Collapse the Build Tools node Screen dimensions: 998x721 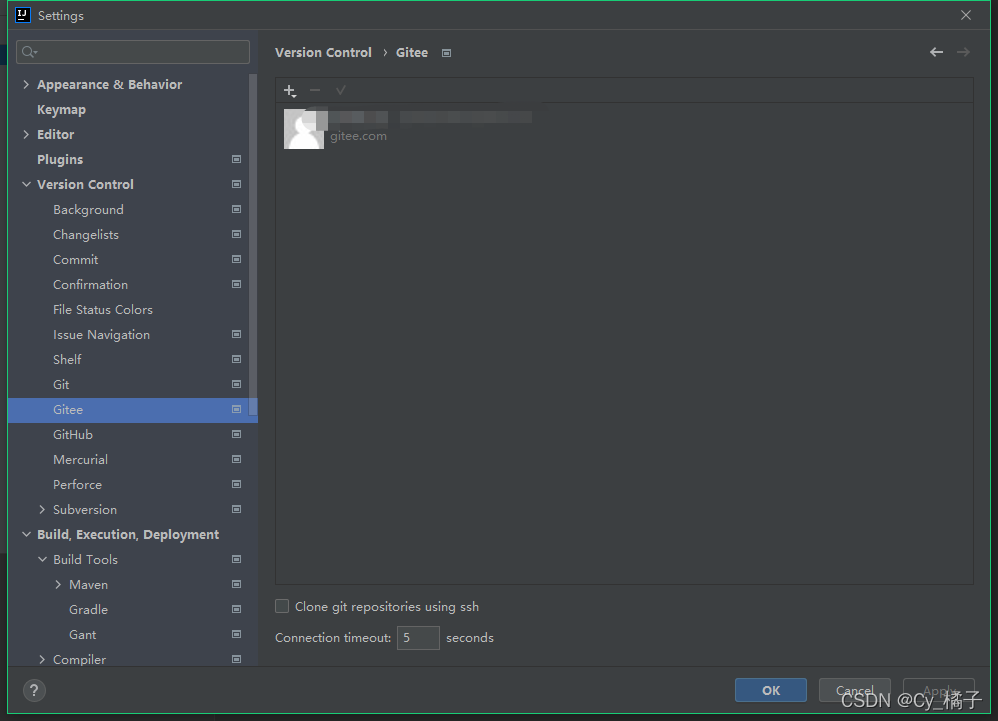click(x=42, y=559)
